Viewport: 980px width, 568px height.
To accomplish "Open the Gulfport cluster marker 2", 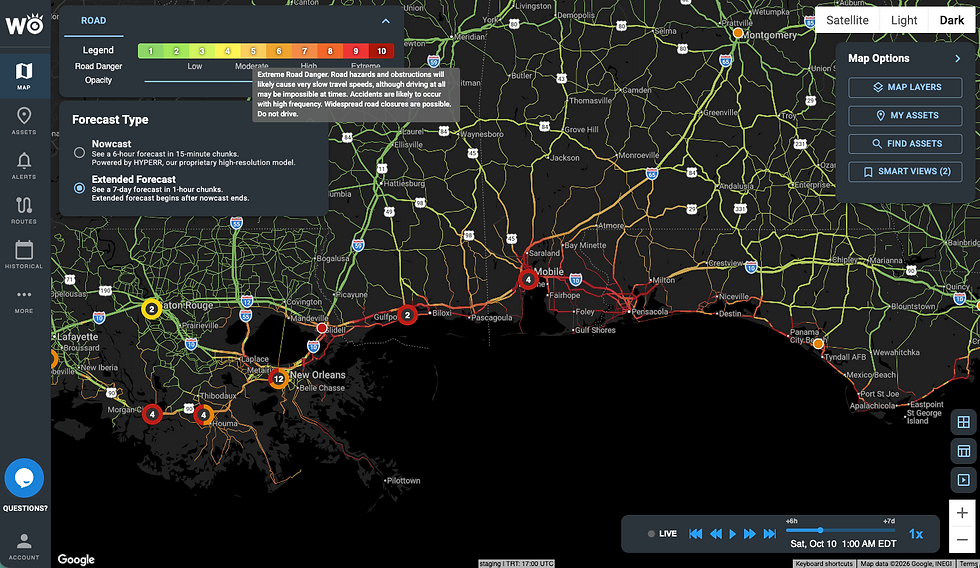I will point(408,315).
